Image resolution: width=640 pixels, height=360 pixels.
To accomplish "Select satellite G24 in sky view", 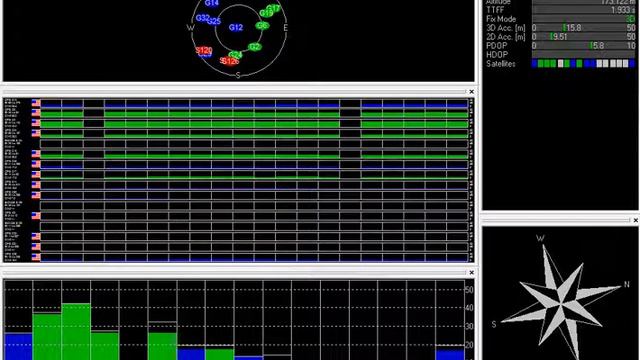I will tap(236, 55).
